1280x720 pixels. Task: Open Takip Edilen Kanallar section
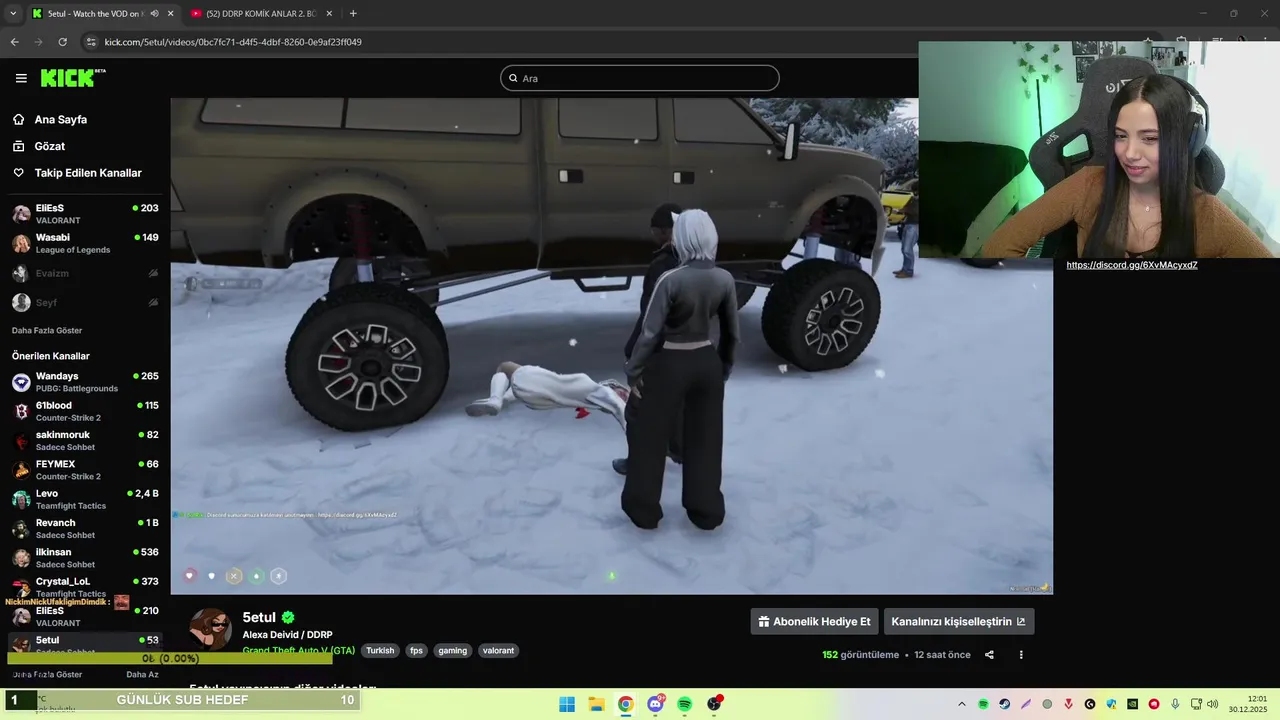77,173
